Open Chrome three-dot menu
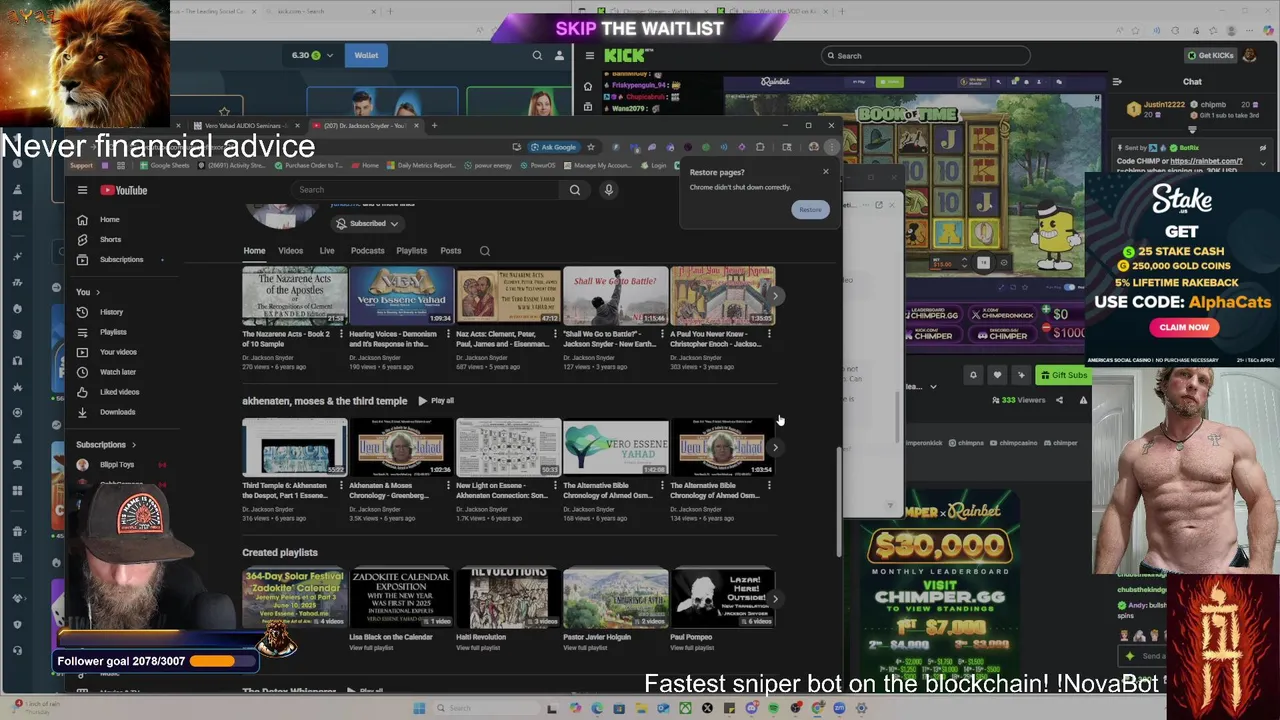Viewport: 1280px width, 720px height. coord(831,147)
